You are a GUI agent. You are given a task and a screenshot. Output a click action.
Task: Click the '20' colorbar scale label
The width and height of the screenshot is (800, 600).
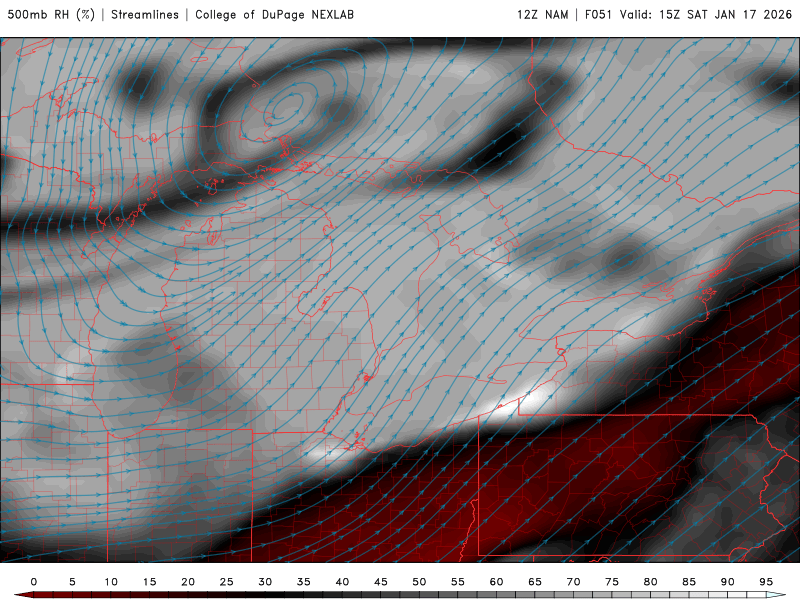click(x=188, y=582)
